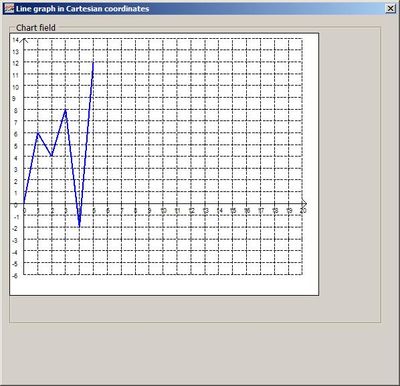Click the y-axis label 6

16,134
